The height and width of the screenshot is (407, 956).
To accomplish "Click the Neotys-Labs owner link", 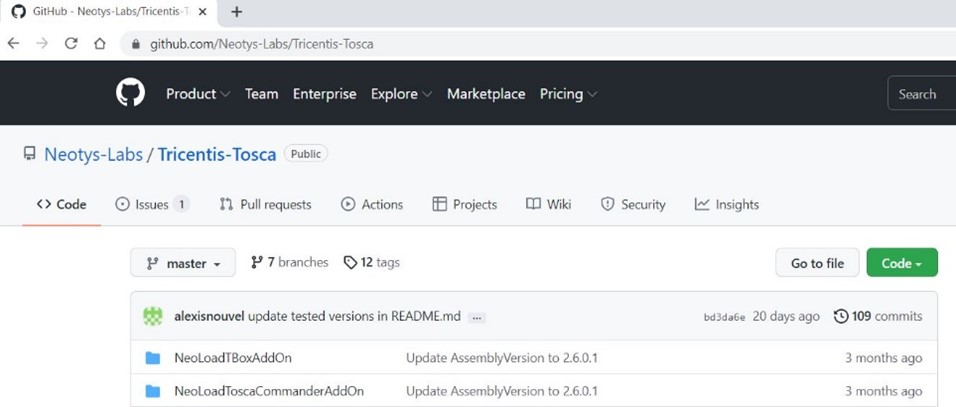I will [93, 154].
